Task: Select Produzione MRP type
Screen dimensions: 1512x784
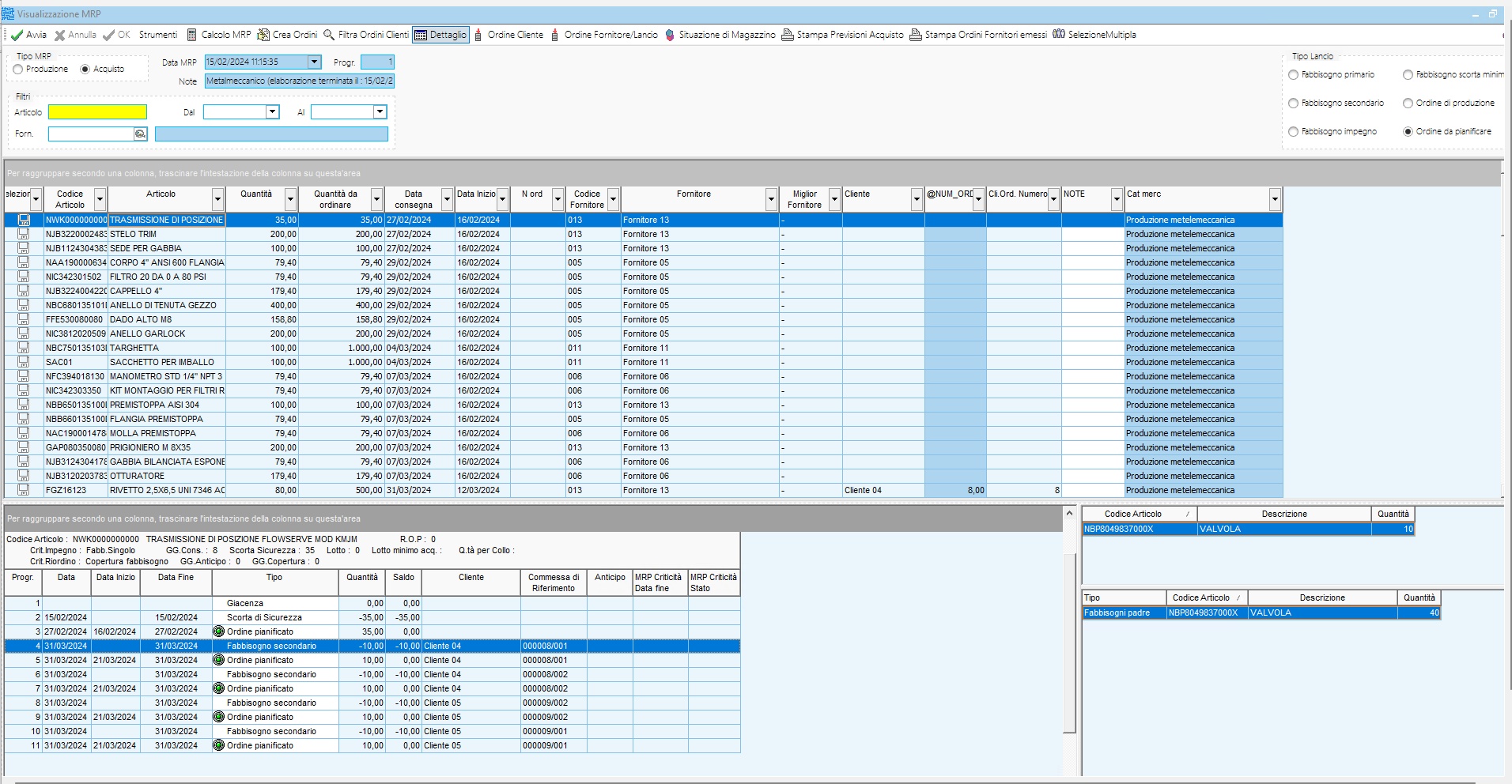Action: click(17, 70)
